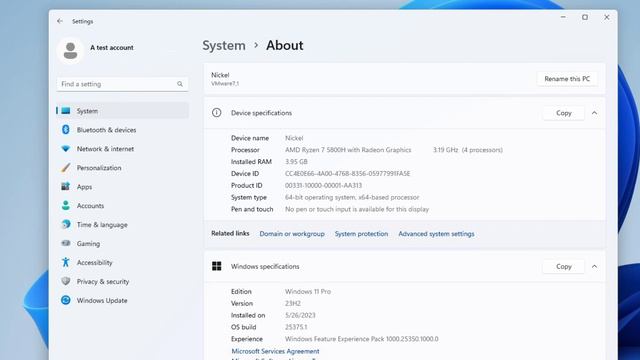Minimize the Settings window

[563, 17]
